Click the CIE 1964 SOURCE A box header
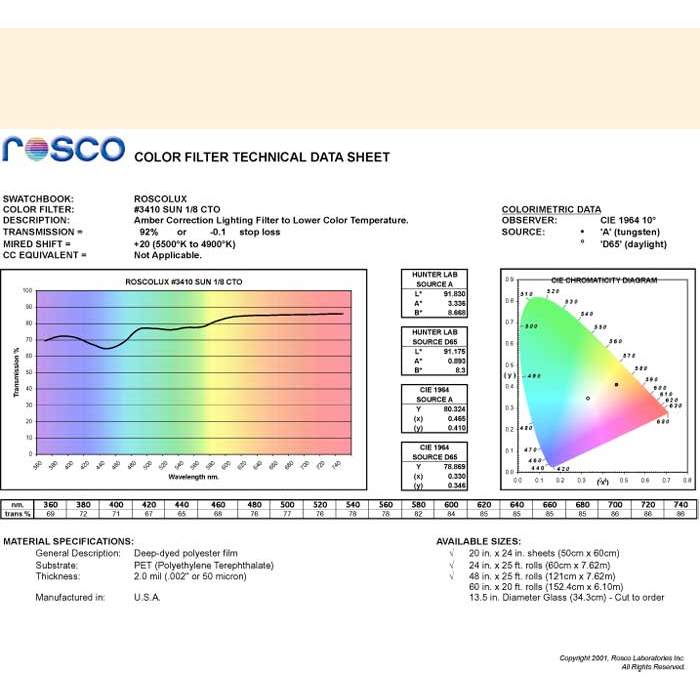Viewport: 700px width, 700px height. coord(434,395)
